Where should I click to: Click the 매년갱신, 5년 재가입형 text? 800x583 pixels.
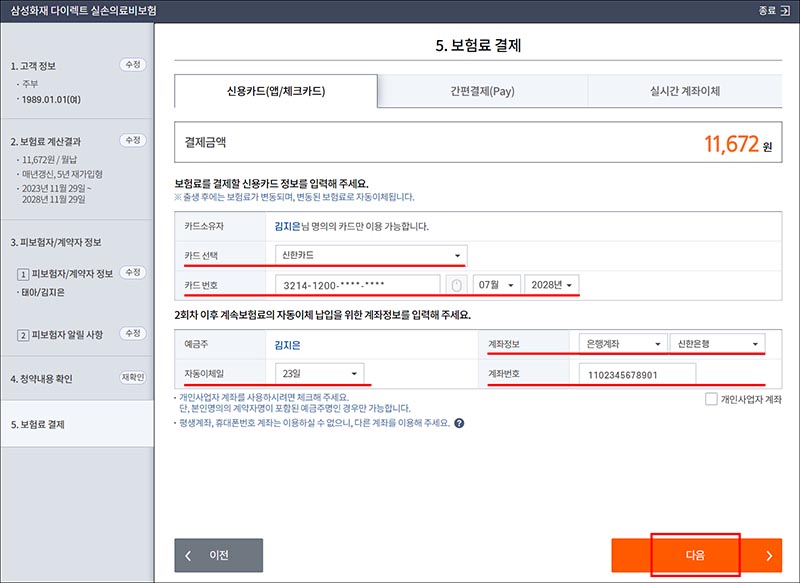coord(62,174)
